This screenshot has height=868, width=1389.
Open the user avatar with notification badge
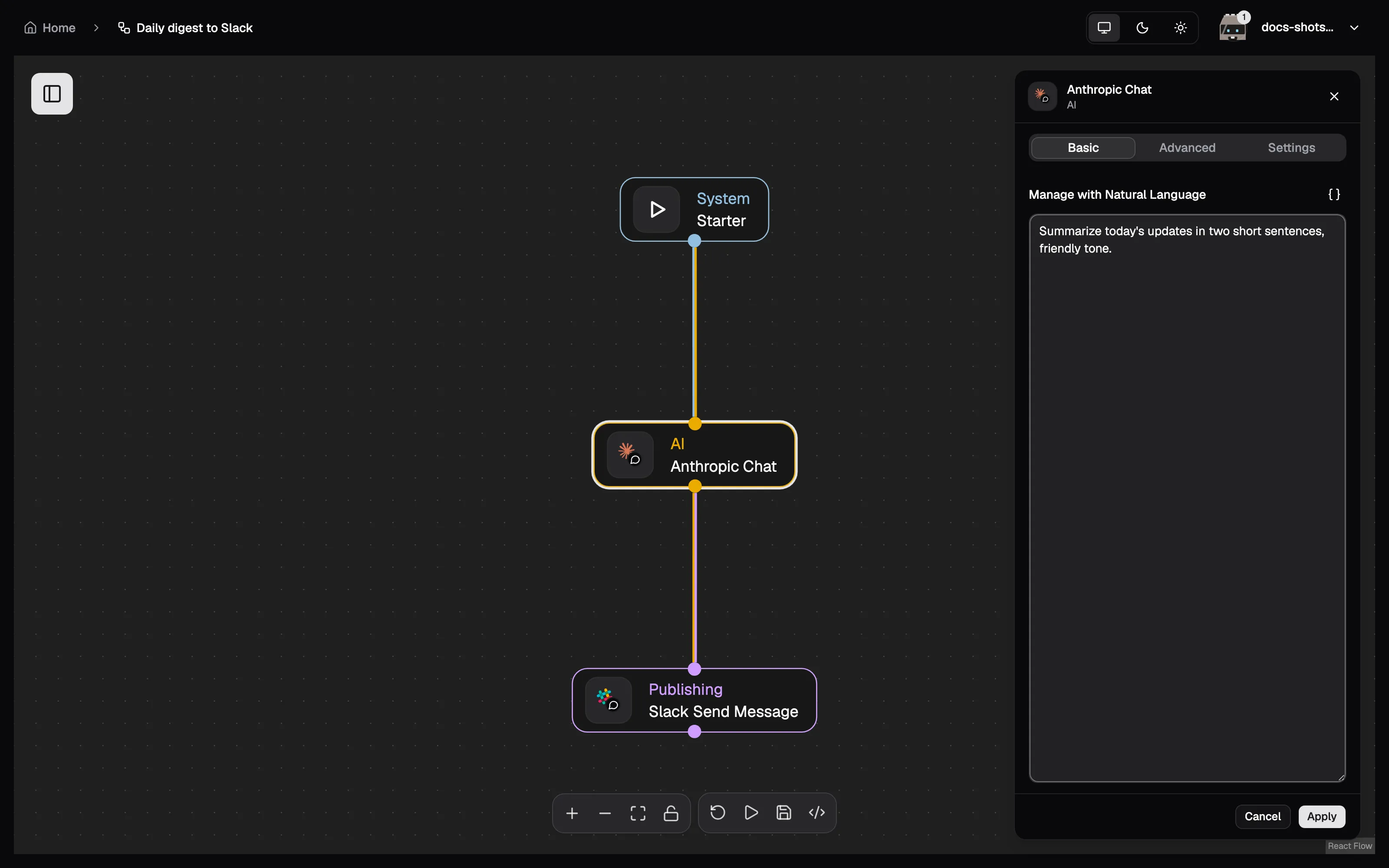click(x=1233, y=27)
